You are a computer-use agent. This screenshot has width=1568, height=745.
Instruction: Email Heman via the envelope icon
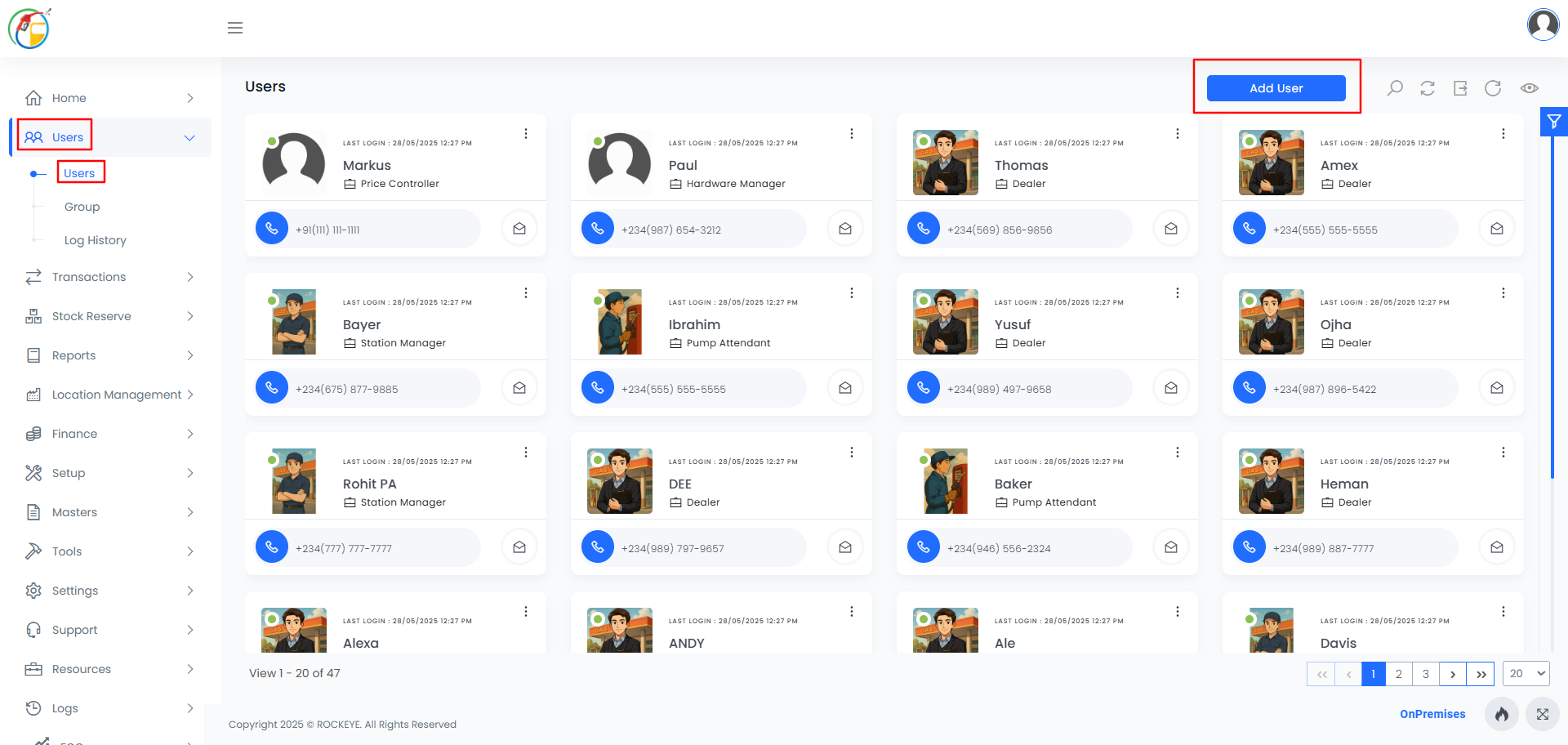tap(1497, 547)
